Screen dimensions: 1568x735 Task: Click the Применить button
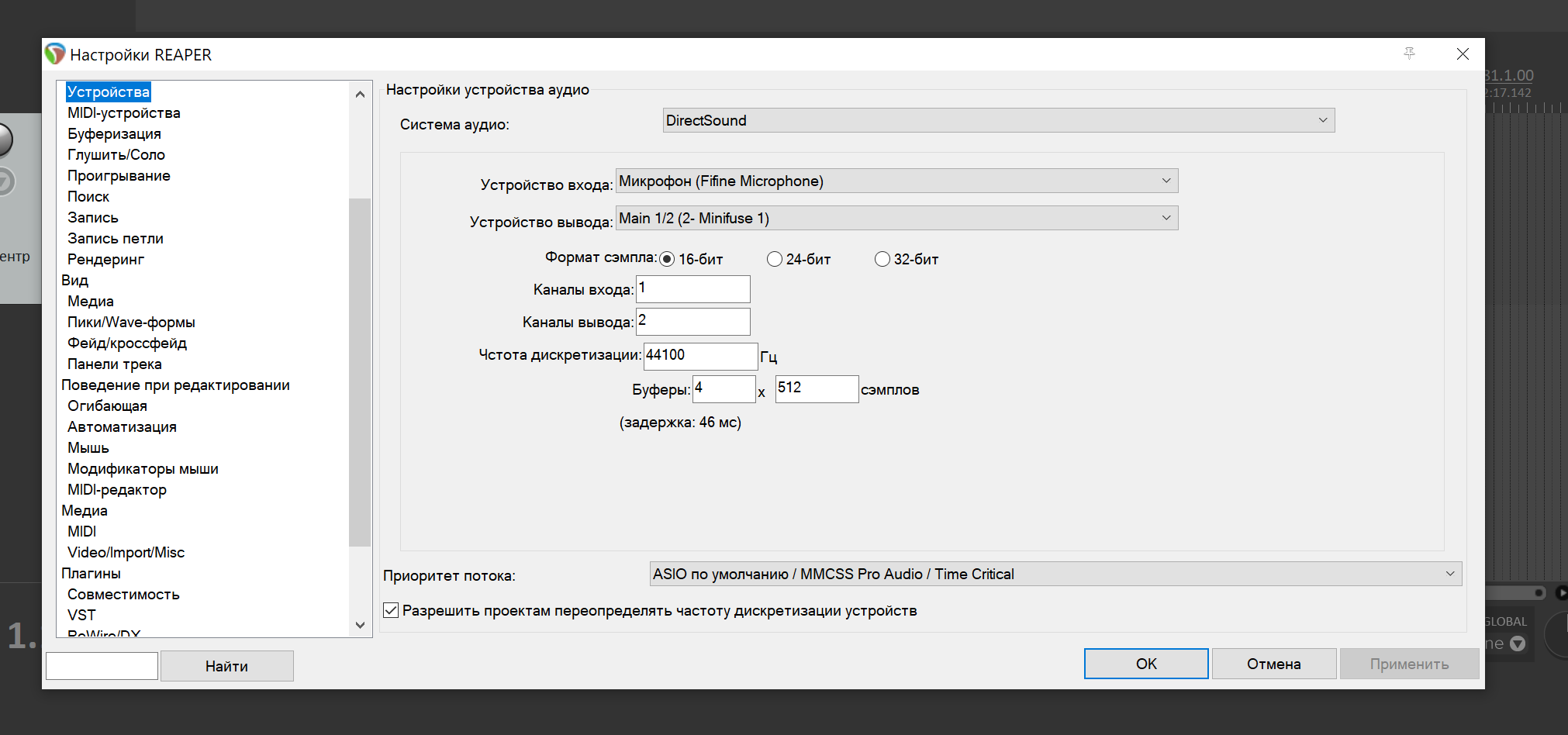click(x=1409, y=664)
